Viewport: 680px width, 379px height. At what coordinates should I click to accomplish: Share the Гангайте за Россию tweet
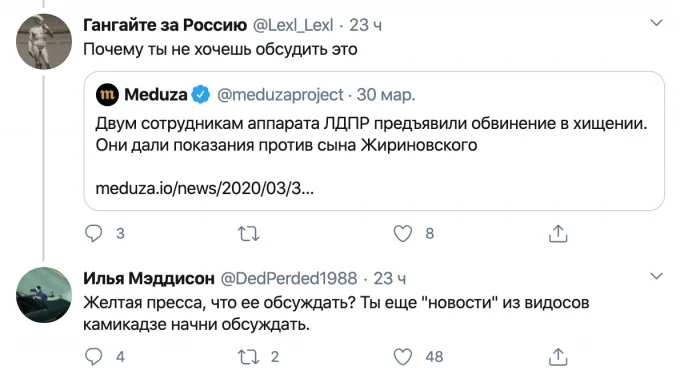(558, 234)
